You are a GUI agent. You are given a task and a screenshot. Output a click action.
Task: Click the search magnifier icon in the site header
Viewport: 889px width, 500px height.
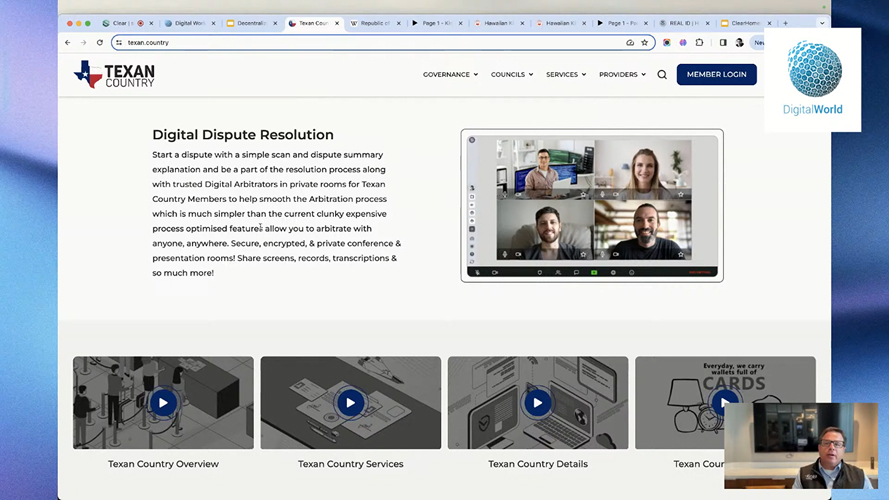coord(662,75)
